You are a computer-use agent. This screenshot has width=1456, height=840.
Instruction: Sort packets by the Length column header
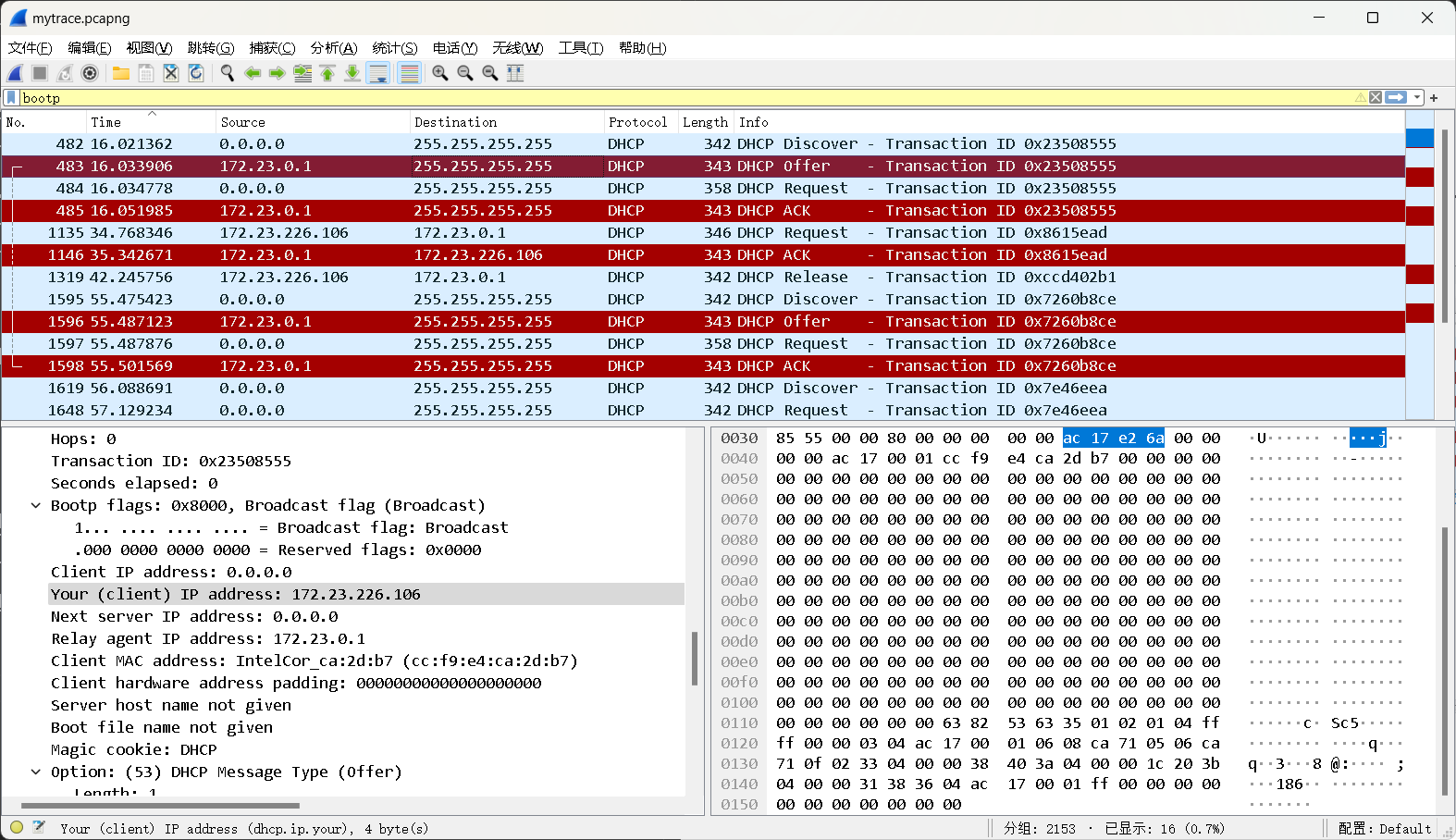[x=706, y=122]
